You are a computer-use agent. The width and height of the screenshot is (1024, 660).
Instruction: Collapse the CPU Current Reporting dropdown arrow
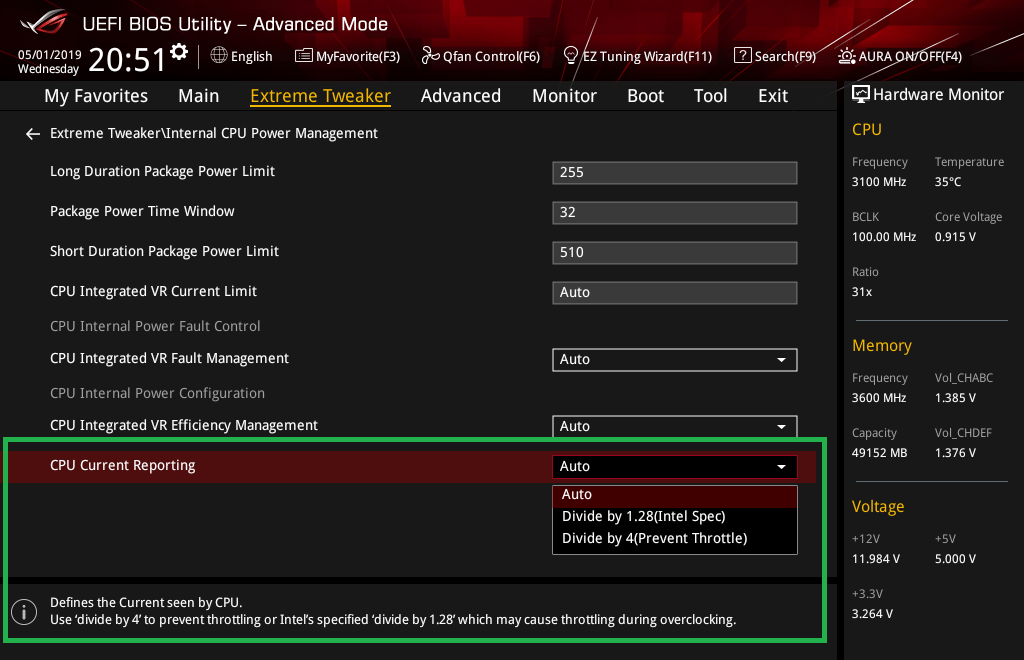[x=781, y=467]
